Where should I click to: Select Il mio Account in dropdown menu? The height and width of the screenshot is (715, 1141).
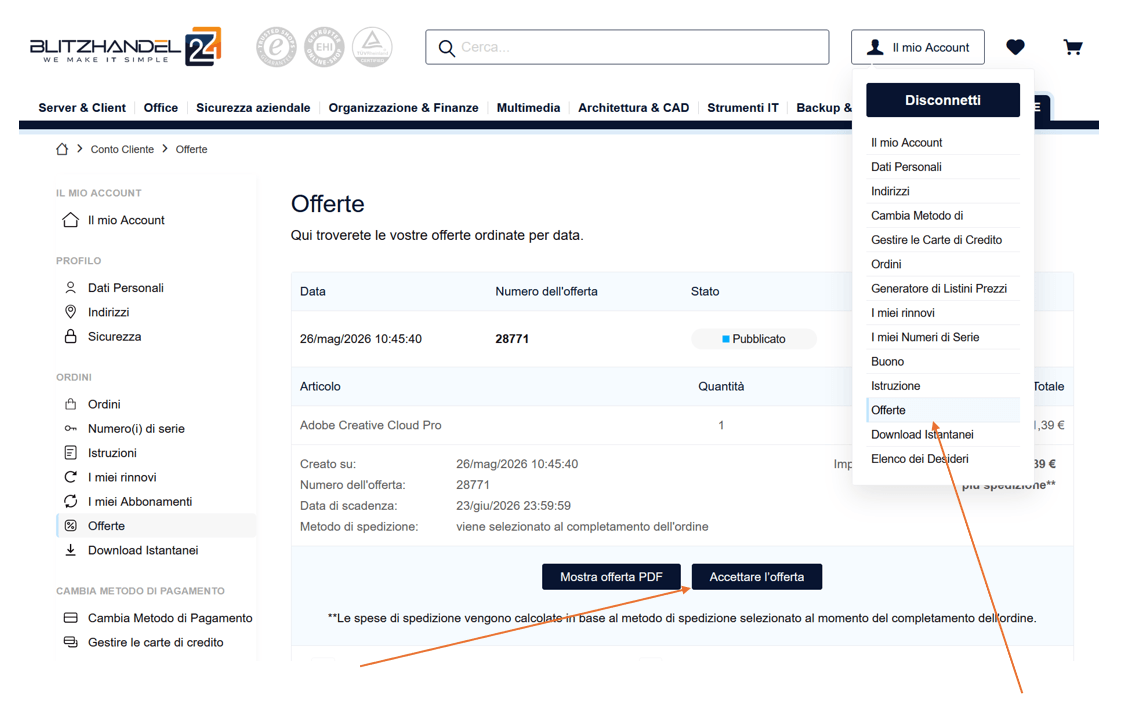943,143
